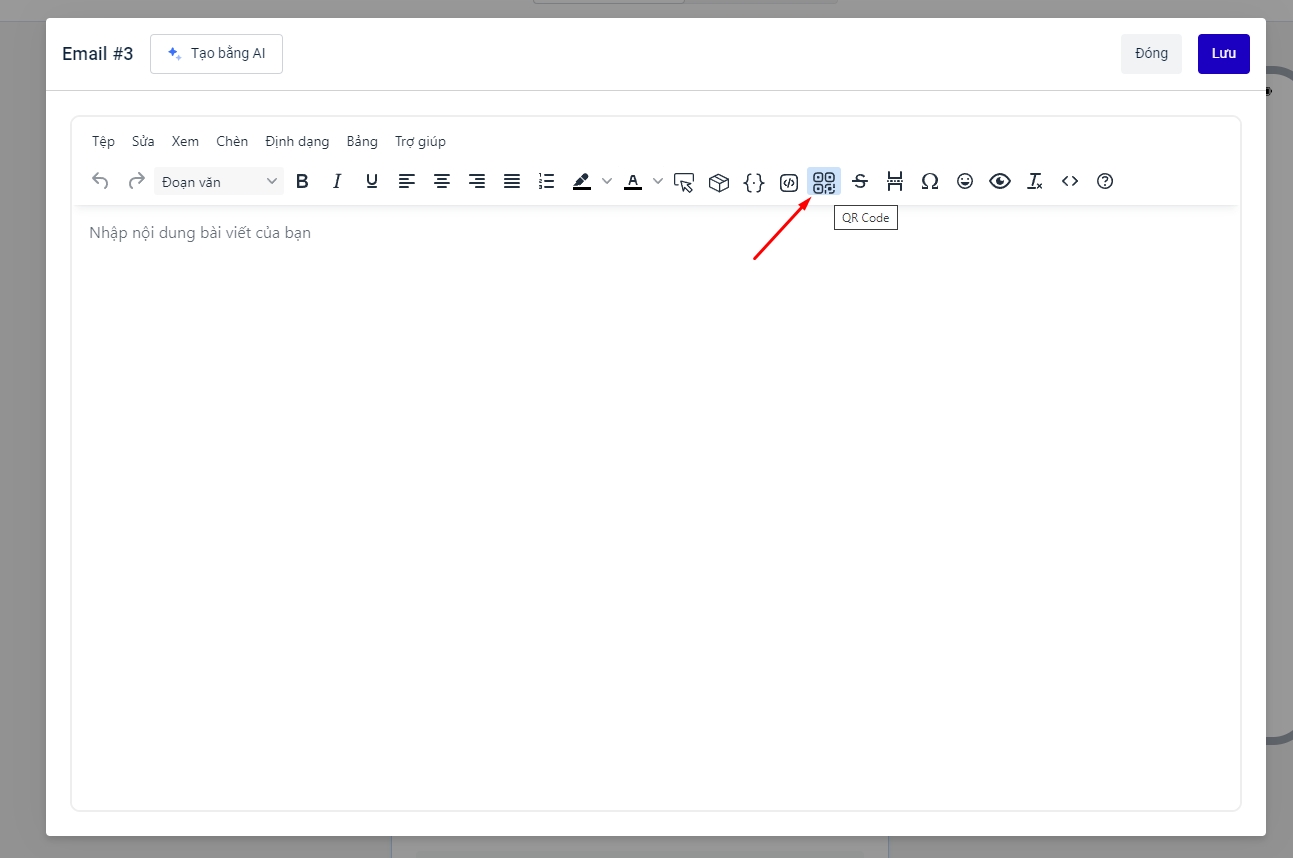Screen dimensions: 1293x858
Task: Click the text color A swatch
Action: click(x=633, y=181)
